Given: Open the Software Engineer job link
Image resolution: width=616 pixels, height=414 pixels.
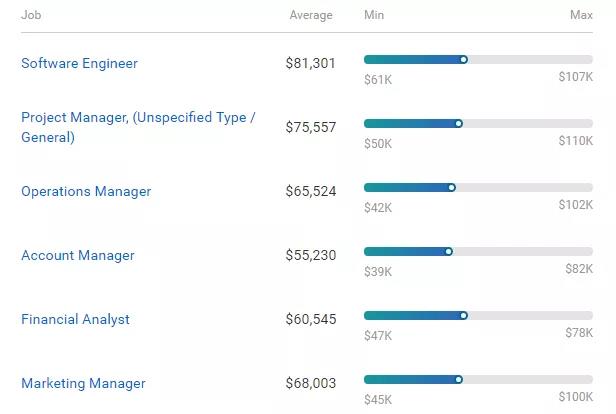Looking at the screenshot, I should (x=79, y=63).
